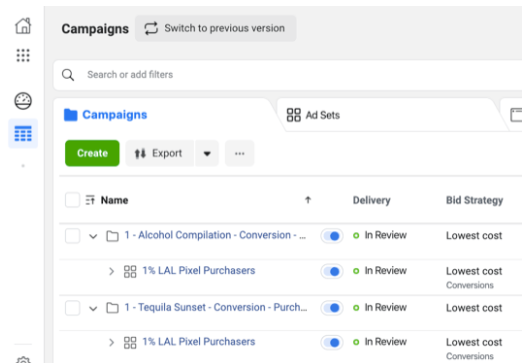Click the search magnifier icon
Viewport: 522px width, 363px height.
[x=68, y=75]
